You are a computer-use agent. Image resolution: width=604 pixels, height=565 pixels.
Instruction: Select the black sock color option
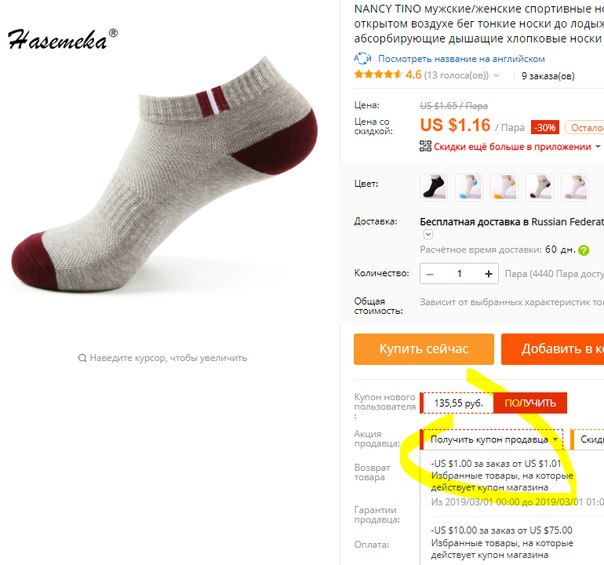[433, 187]
